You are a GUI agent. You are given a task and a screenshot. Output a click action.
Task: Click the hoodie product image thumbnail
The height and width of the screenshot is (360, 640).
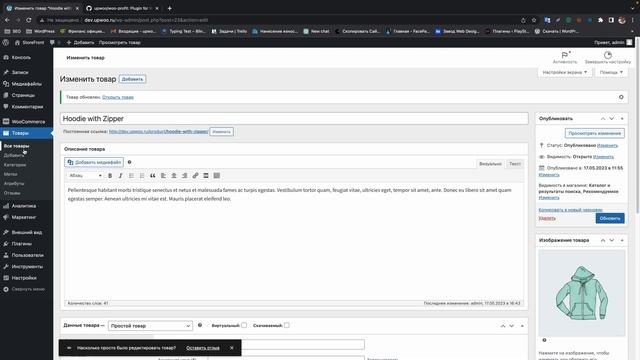pyautogui.click(x=582, y=293)
